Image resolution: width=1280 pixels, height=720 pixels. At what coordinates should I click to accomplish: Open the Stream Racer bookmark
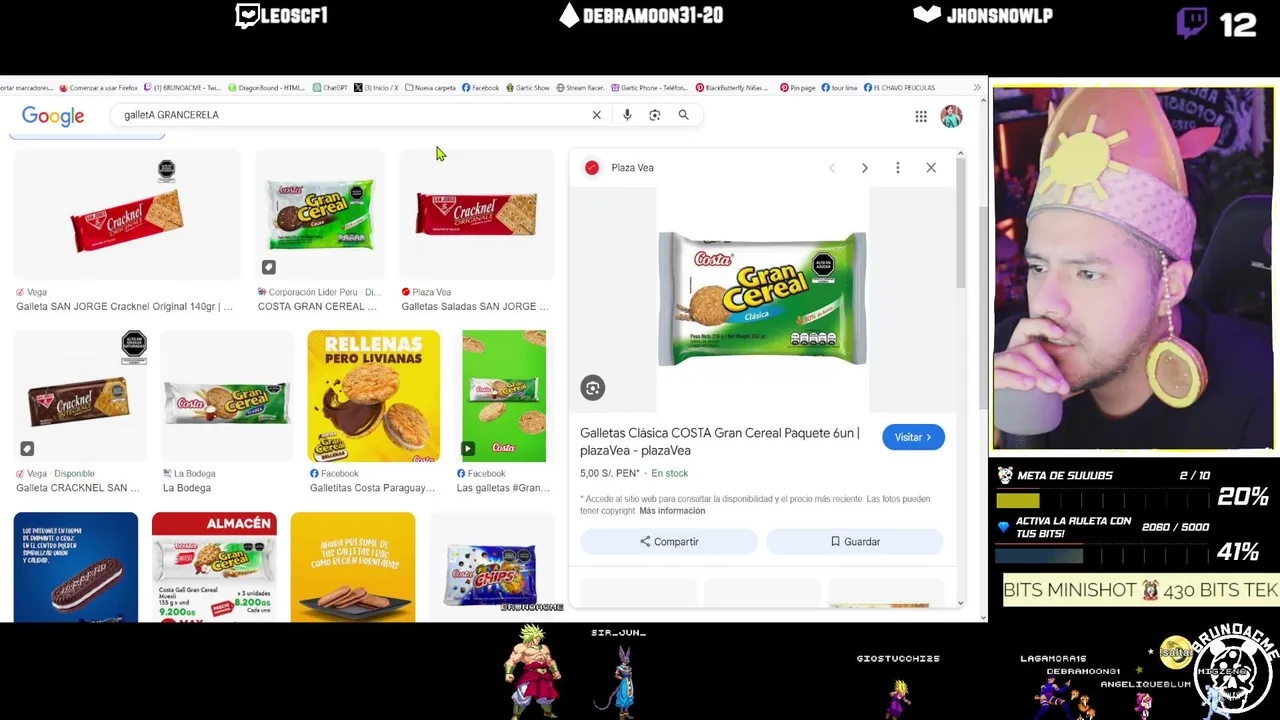tap(580, 88)
